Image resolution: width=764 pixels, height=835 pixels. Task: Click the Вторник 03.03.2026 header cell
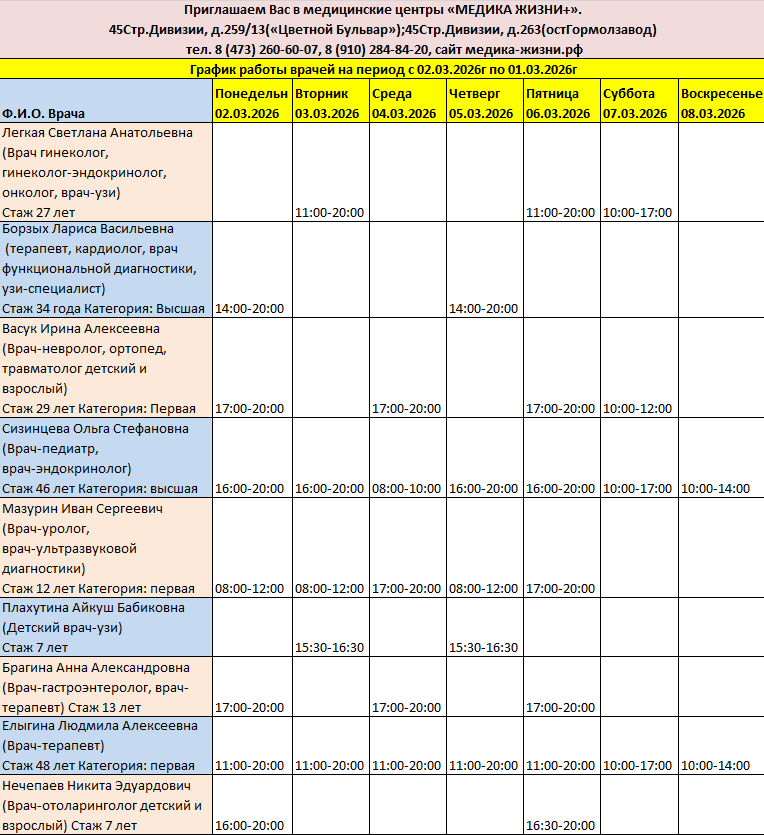click(x=330, y=102)
